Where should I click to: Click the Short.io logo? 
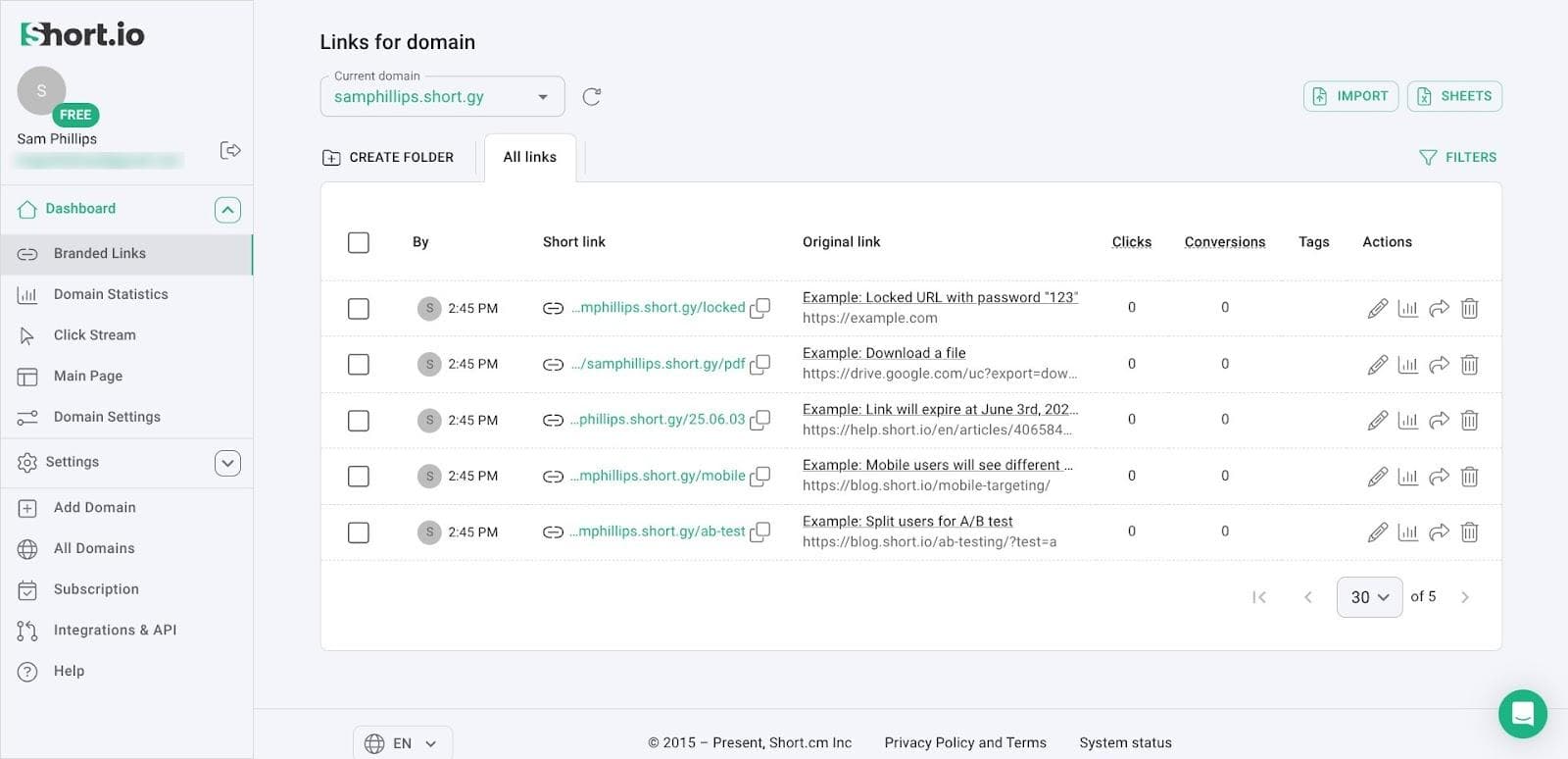(x=82, y=34)
